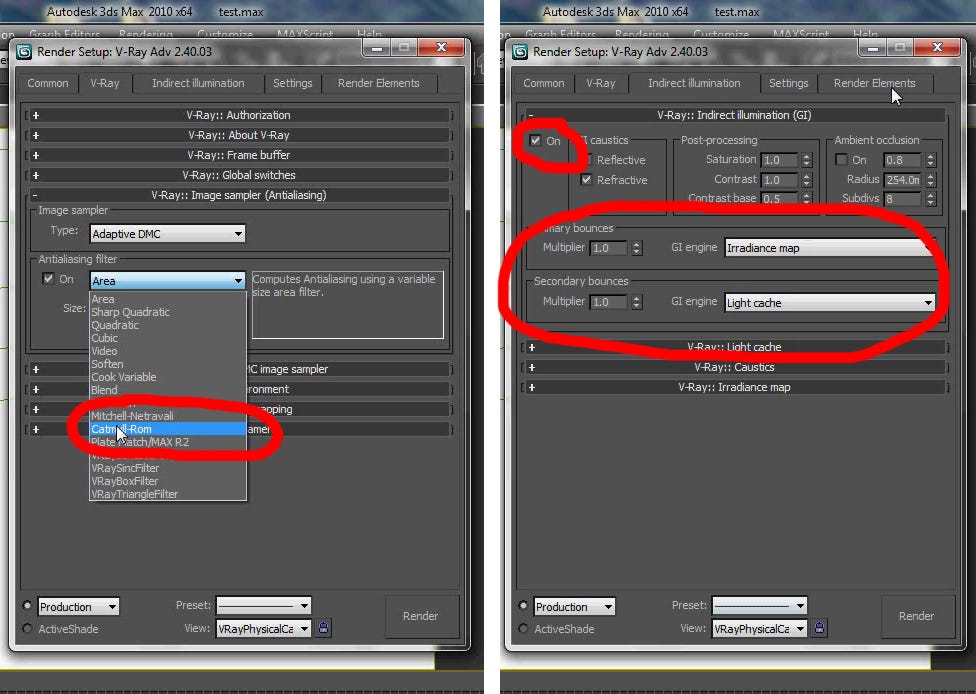
Task: Expand the V-Ray:: Light cache rollout
Action: pos(734,347)
